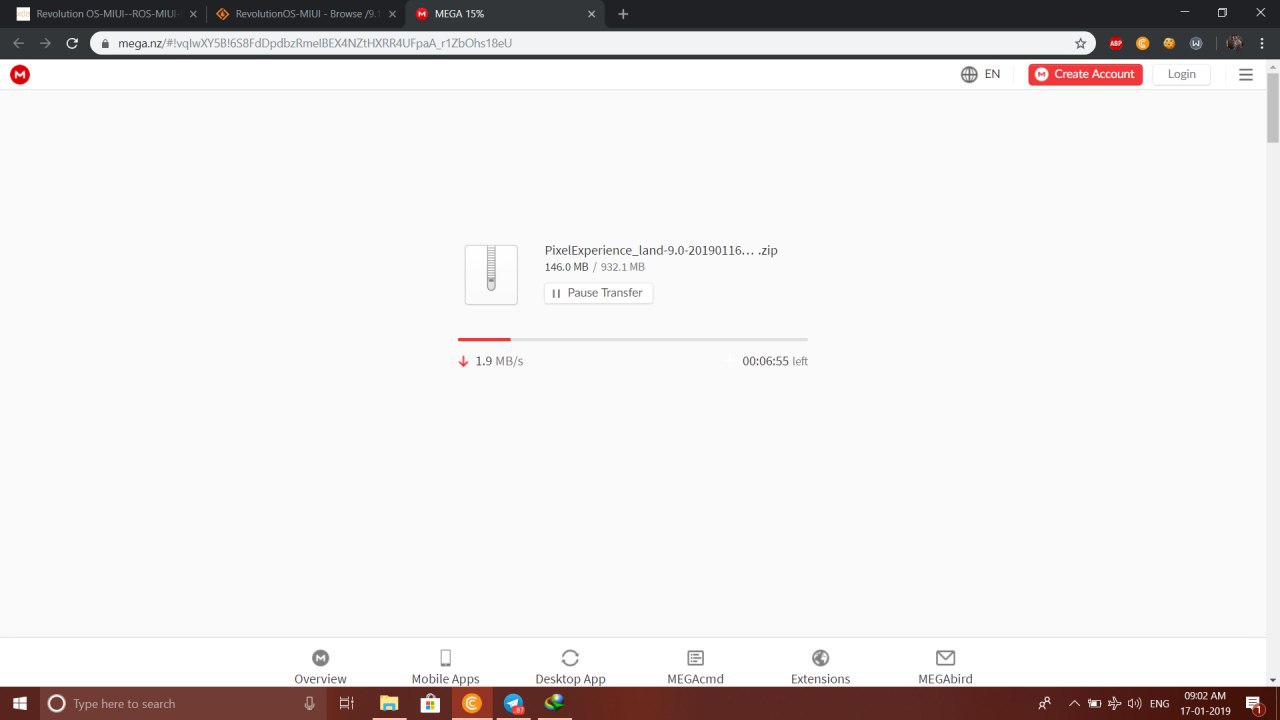1280x720 pixels.
Task: Click the Type here to search box
Action: [183, 703]
